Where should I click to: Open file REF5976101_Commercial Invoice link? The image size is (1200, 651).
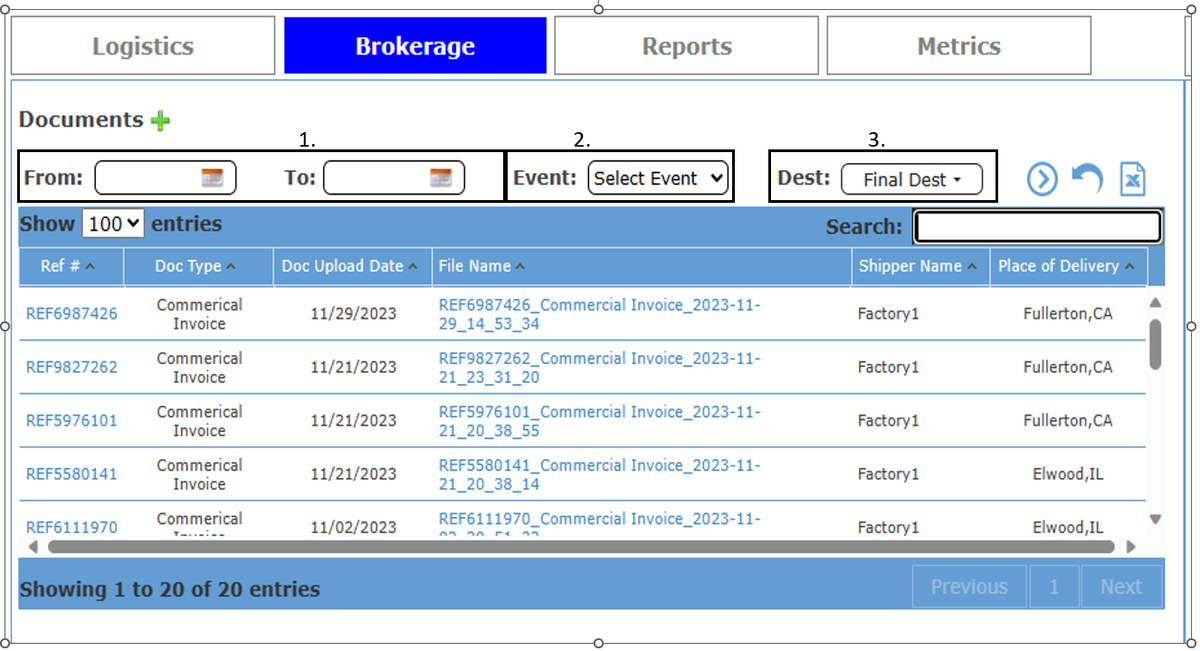(x=599, y=421)
